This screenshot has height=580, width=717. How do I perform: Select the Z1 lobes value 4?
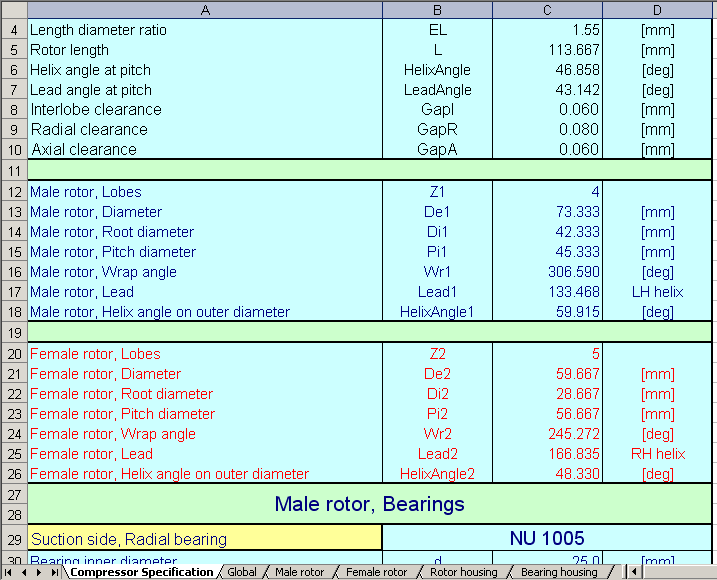pos(547,192)
